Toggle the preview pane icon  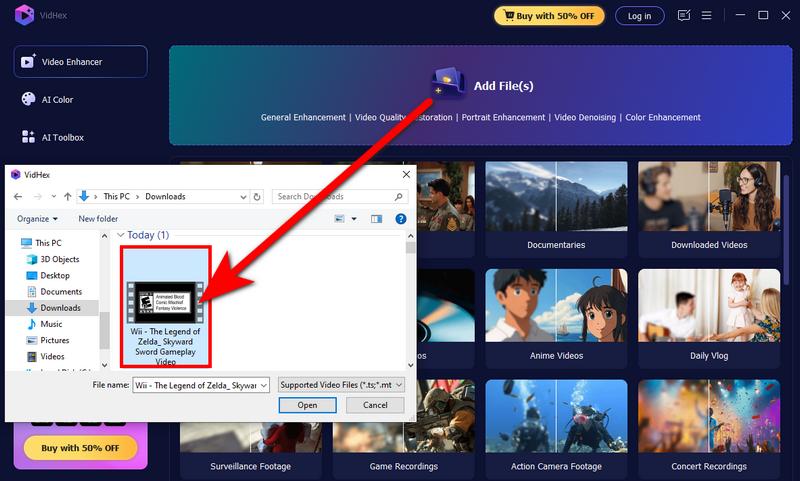pos(377,219)
